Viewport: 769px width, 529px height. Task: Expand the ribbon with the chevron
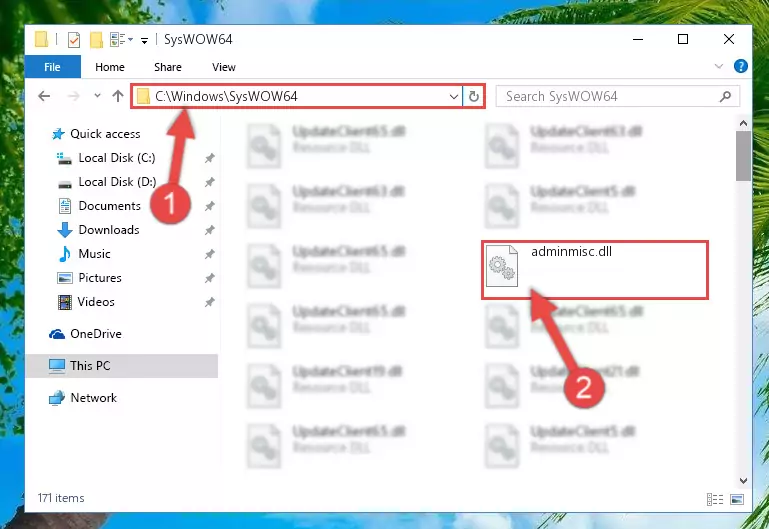(x=718, y=66)
